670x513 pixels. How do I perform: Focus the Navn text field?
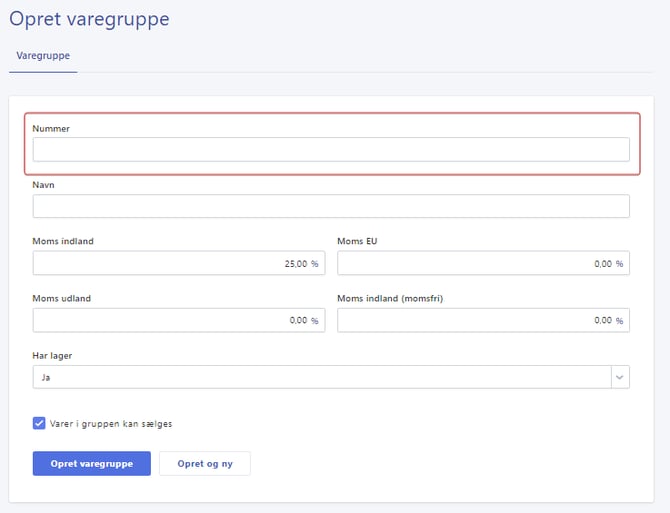point(330,206)
